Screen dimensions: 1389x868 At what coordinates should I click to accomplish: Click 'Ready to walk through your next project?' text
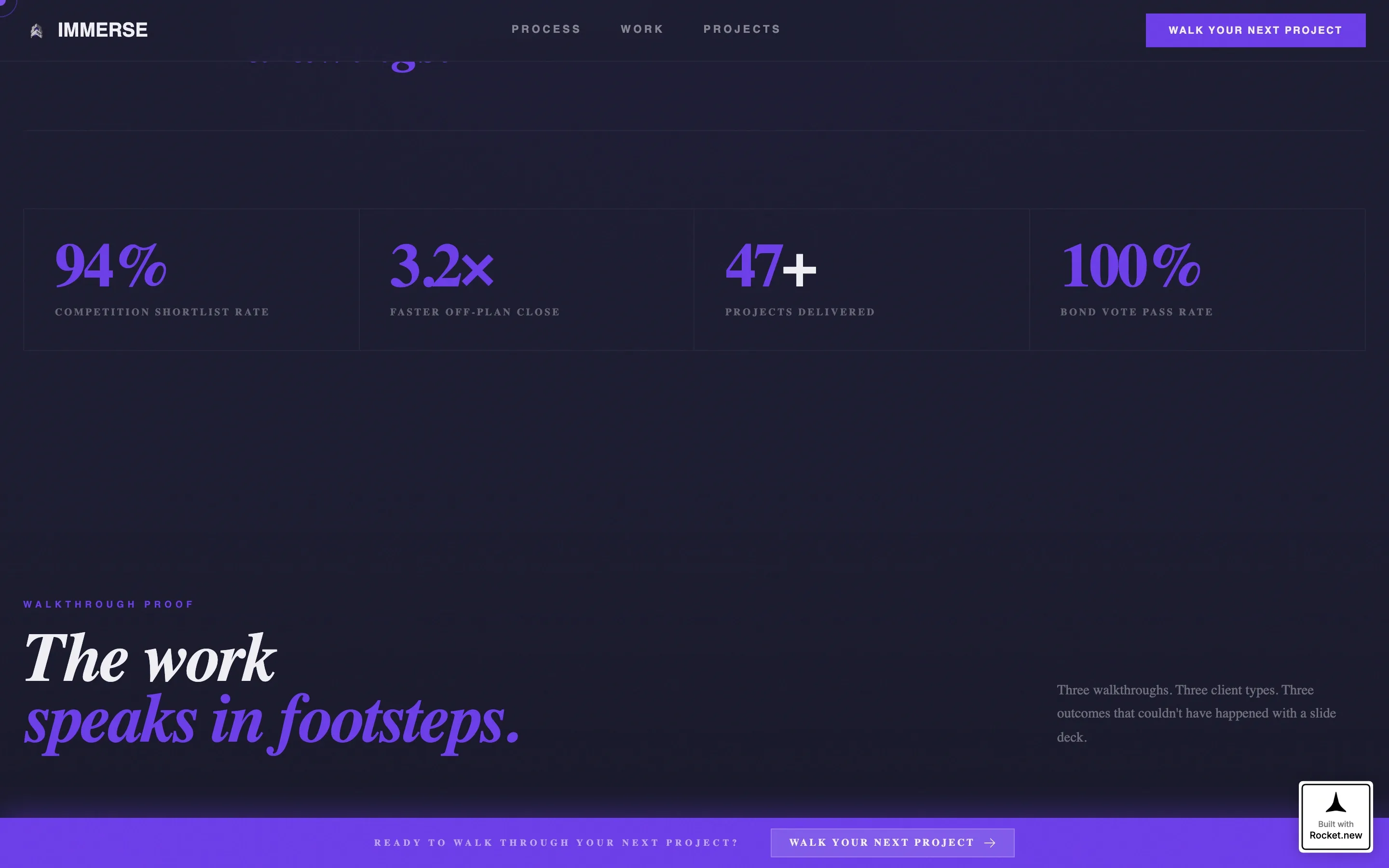(556, 842)
